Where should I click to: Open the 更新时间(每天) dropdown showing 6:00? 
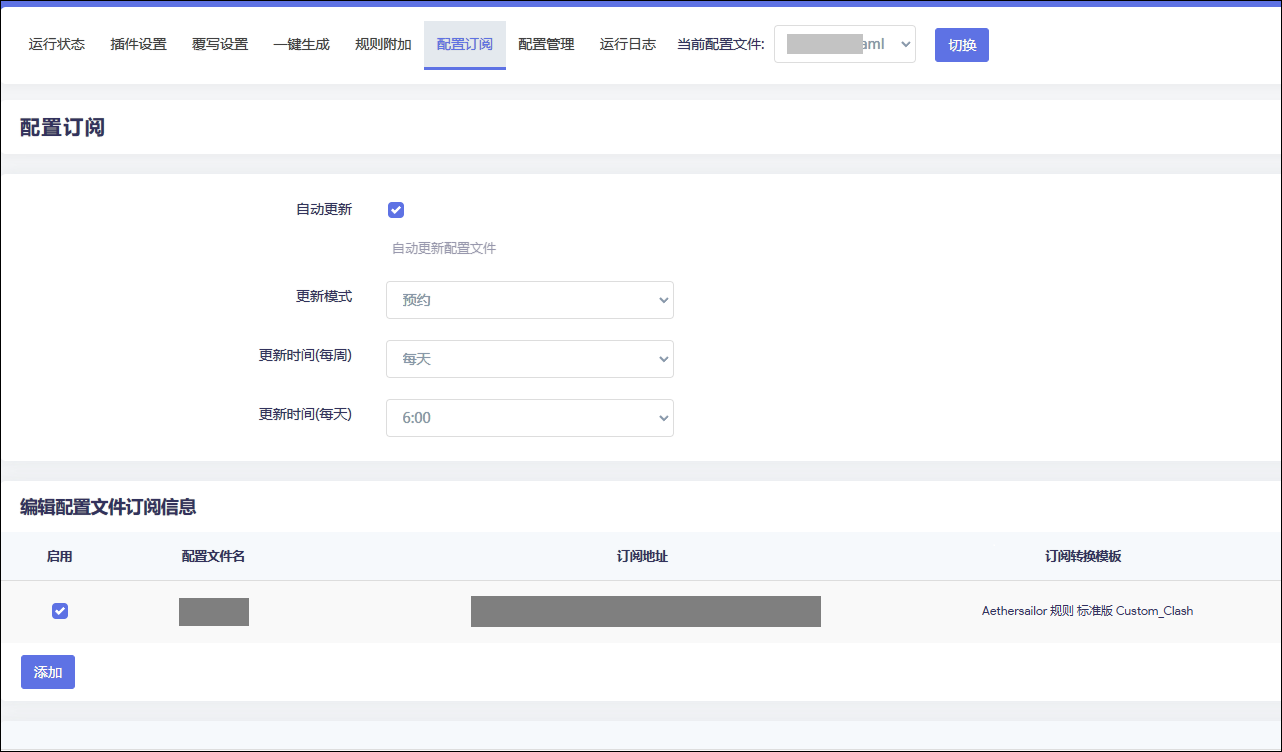tap(529, 418)
